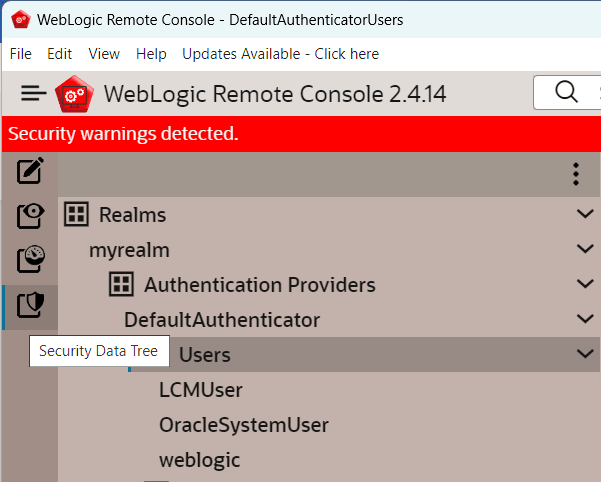Open the weblogic user entry
Viewport: 601px width, 482px height.
tap(199, 461)
